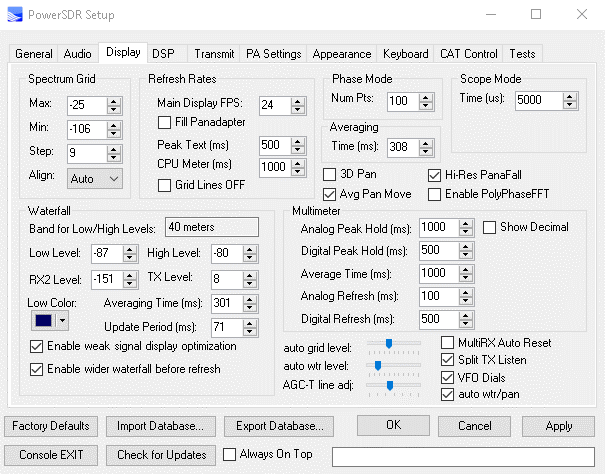Click Export Database button
Screen dimensions: 605x474
coord(279,426)
